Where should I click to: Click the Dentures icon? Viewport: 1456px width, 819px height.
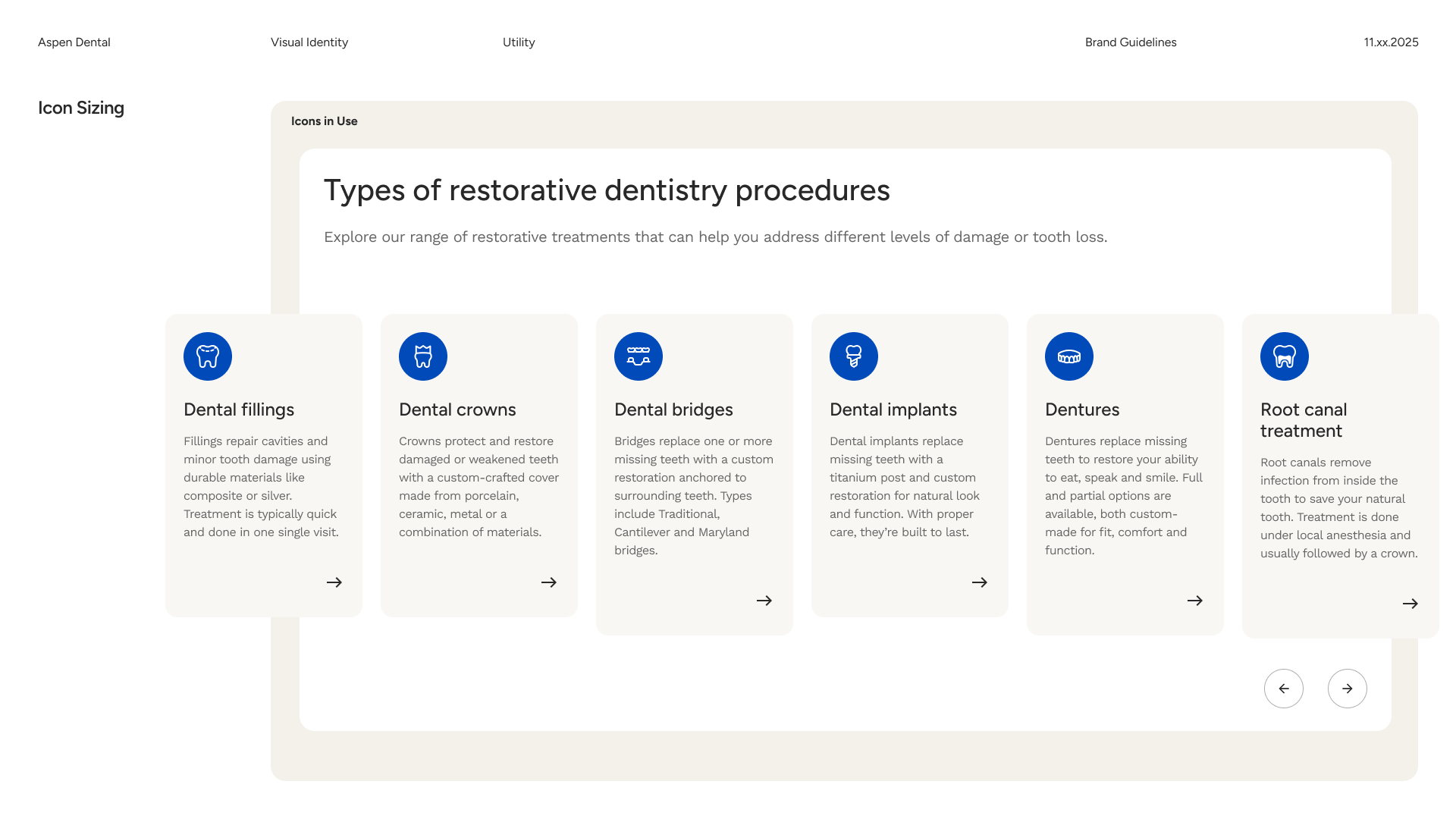1069,356
